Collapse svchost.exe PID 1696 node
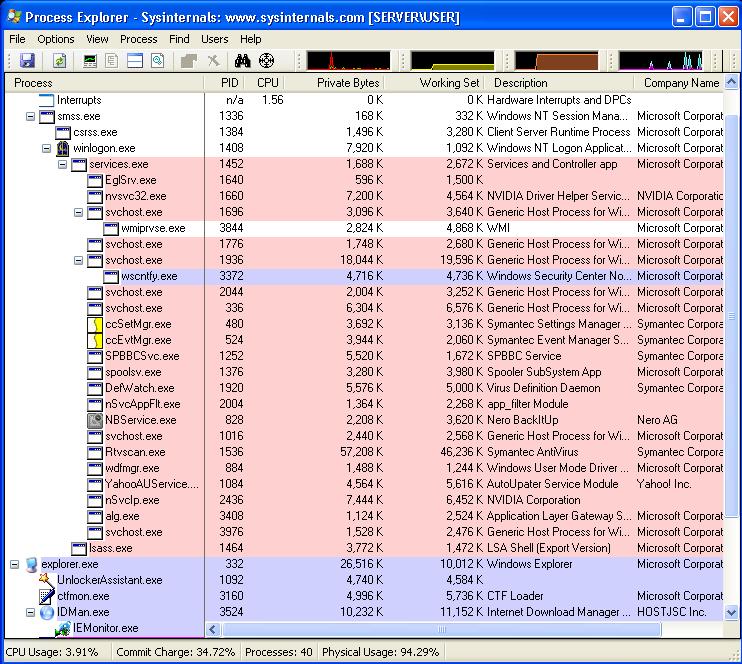This screenshot has height=664, width=742. [x=79, y=212]
